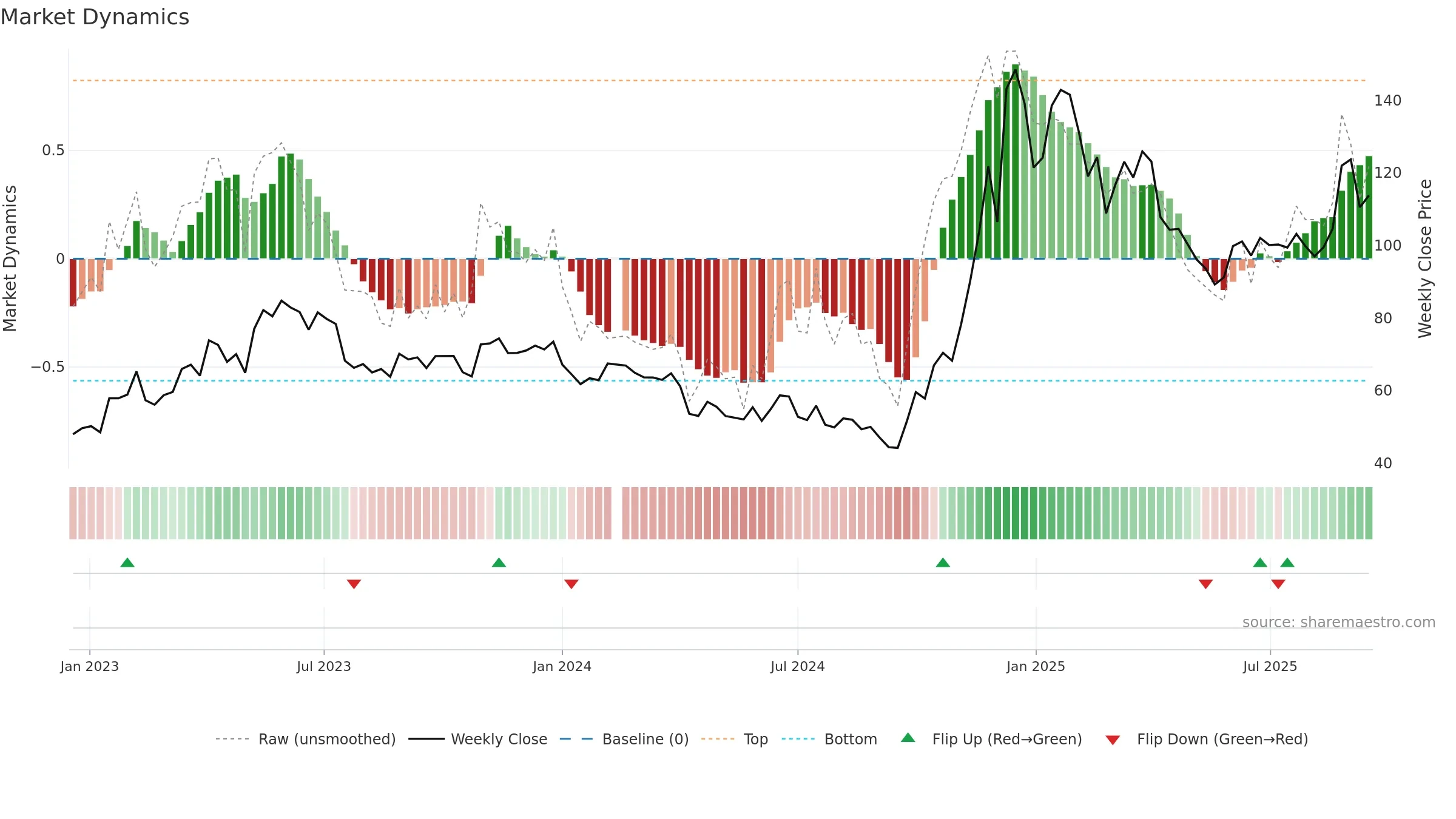Select the flip-up marker in autumn 2024
The image size is (1456, 819).
(x=943, y=563)
